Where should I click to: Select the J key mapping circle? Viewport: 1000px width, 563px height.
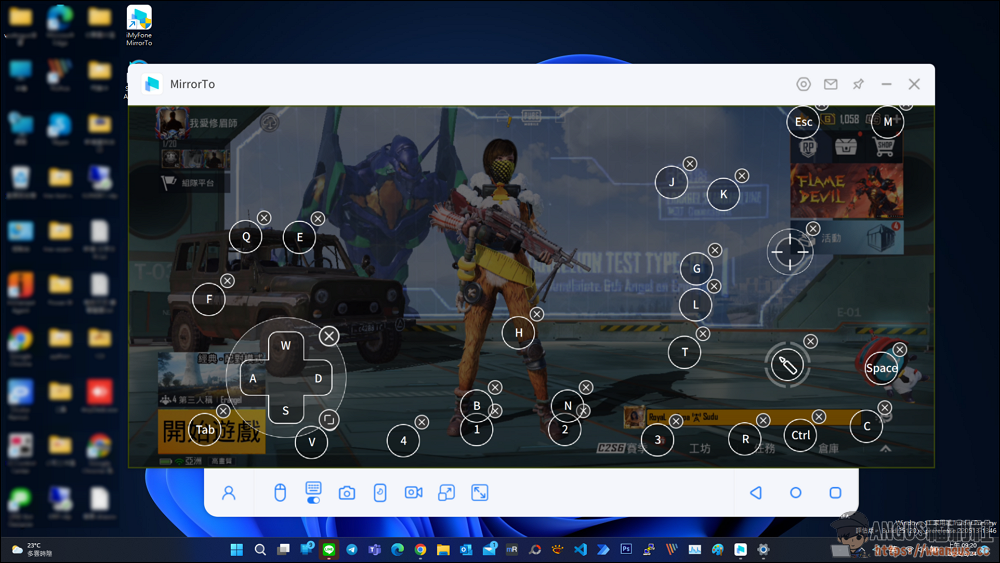tap(671, 182)
